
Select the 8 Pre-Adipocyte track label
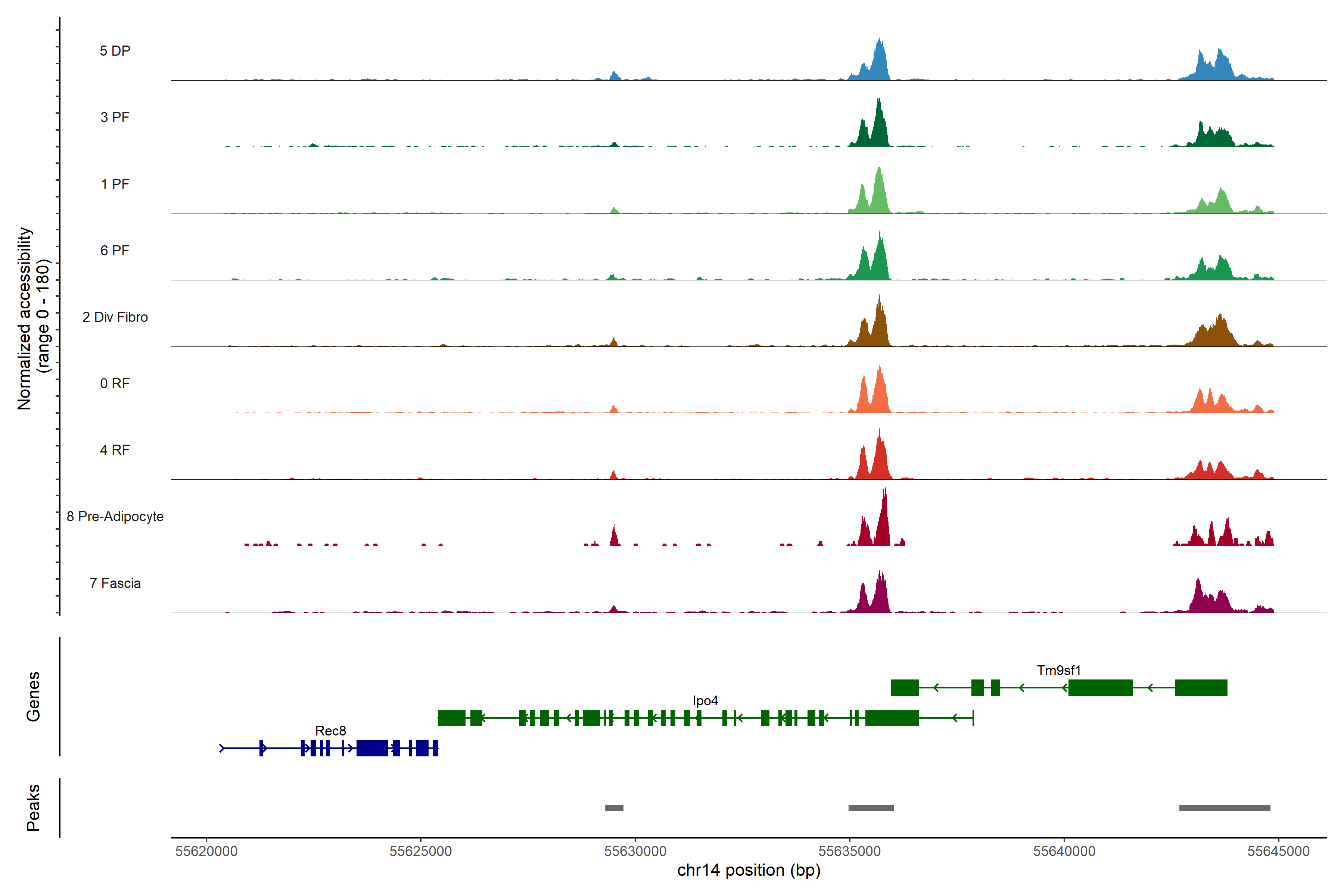[115, 517]
